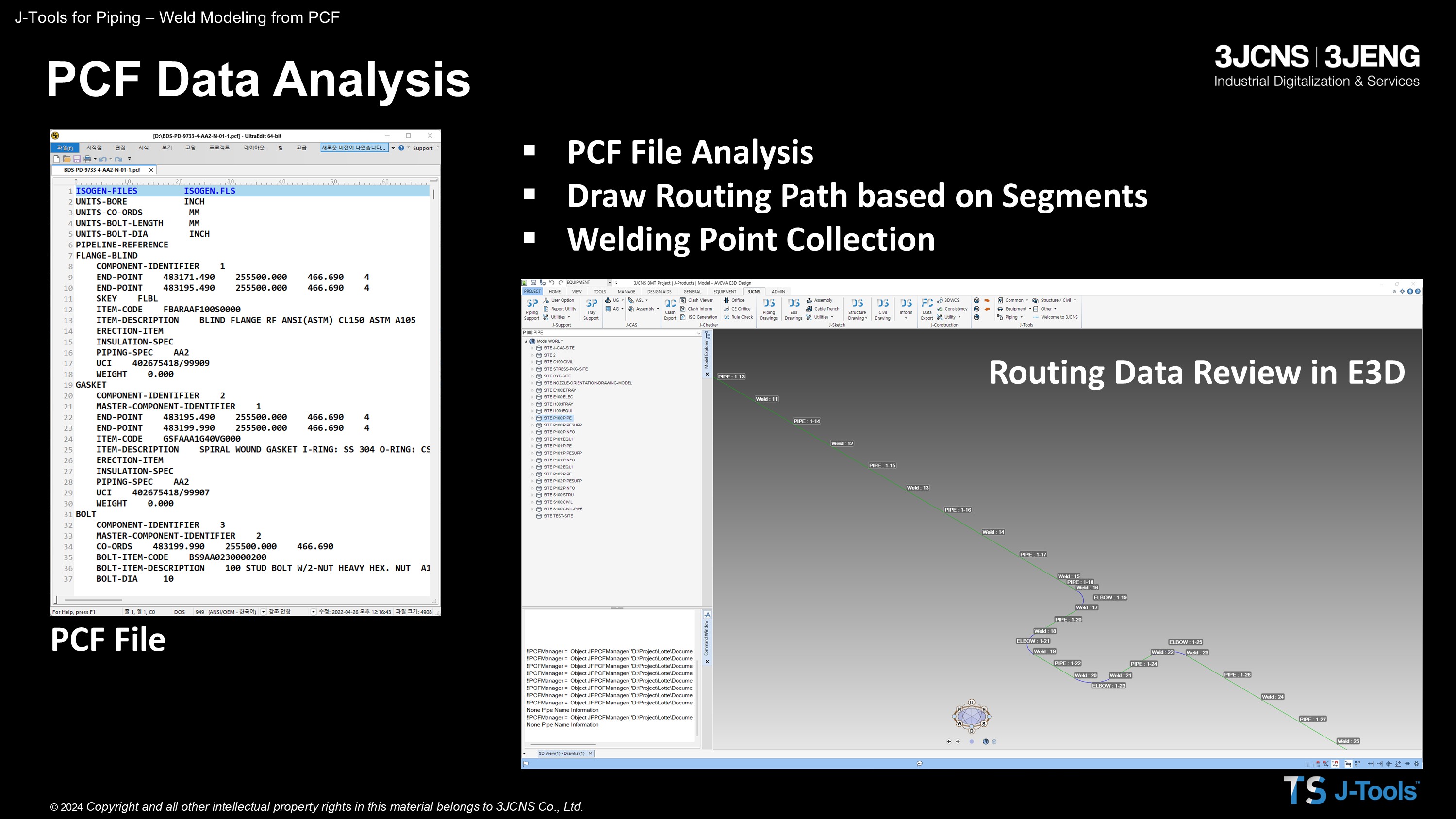Click the J-Sketch Assembly tool
The height and width of the screenshot is (819, 1456).
click(x=819, y=300)
